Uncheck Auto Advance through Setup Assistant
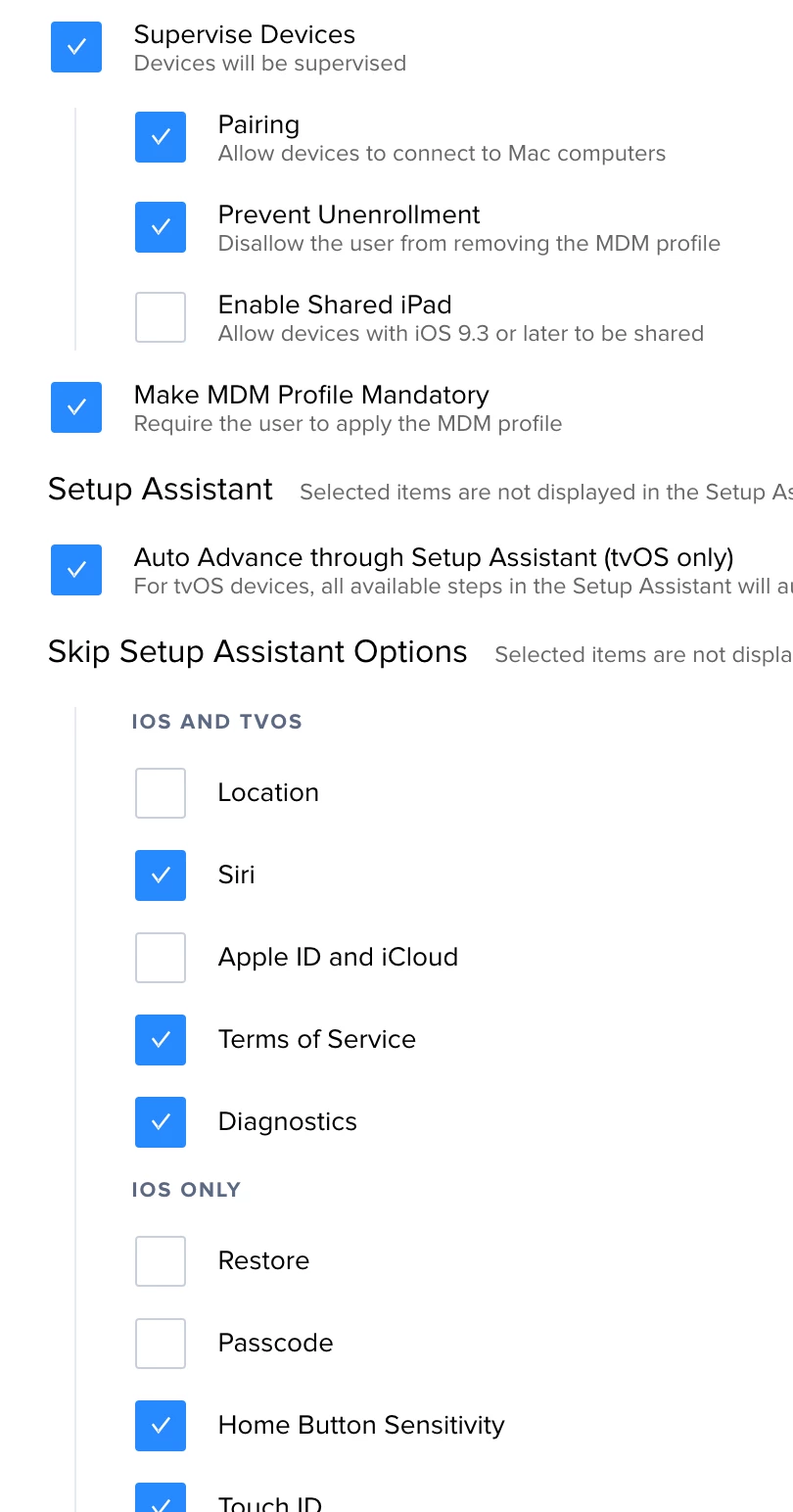Image resolution: width=793 pixels, height=1512 pixels. 76,570
